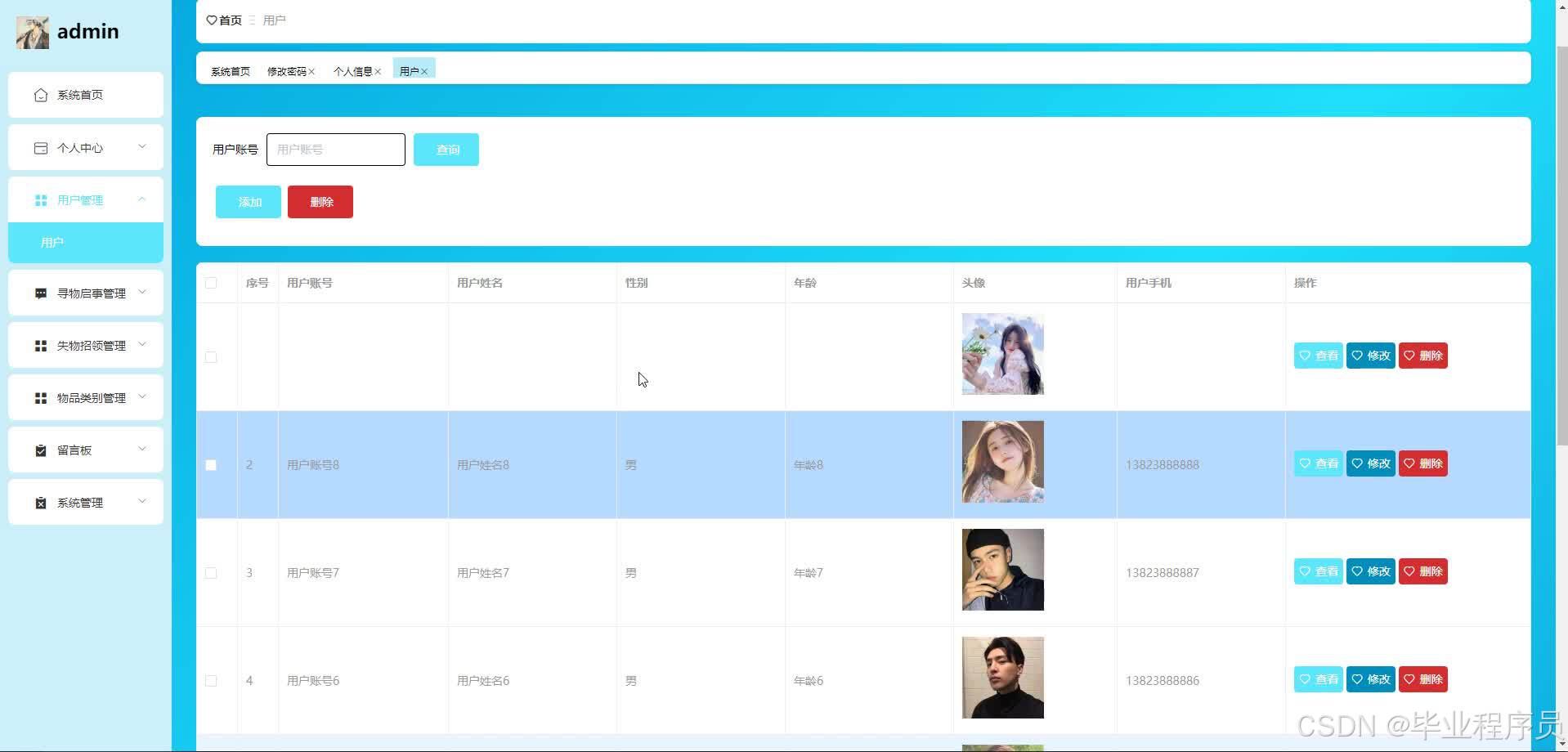
Task: Collapse the 用户管理 menu chevron
Action: pos(142,199)
